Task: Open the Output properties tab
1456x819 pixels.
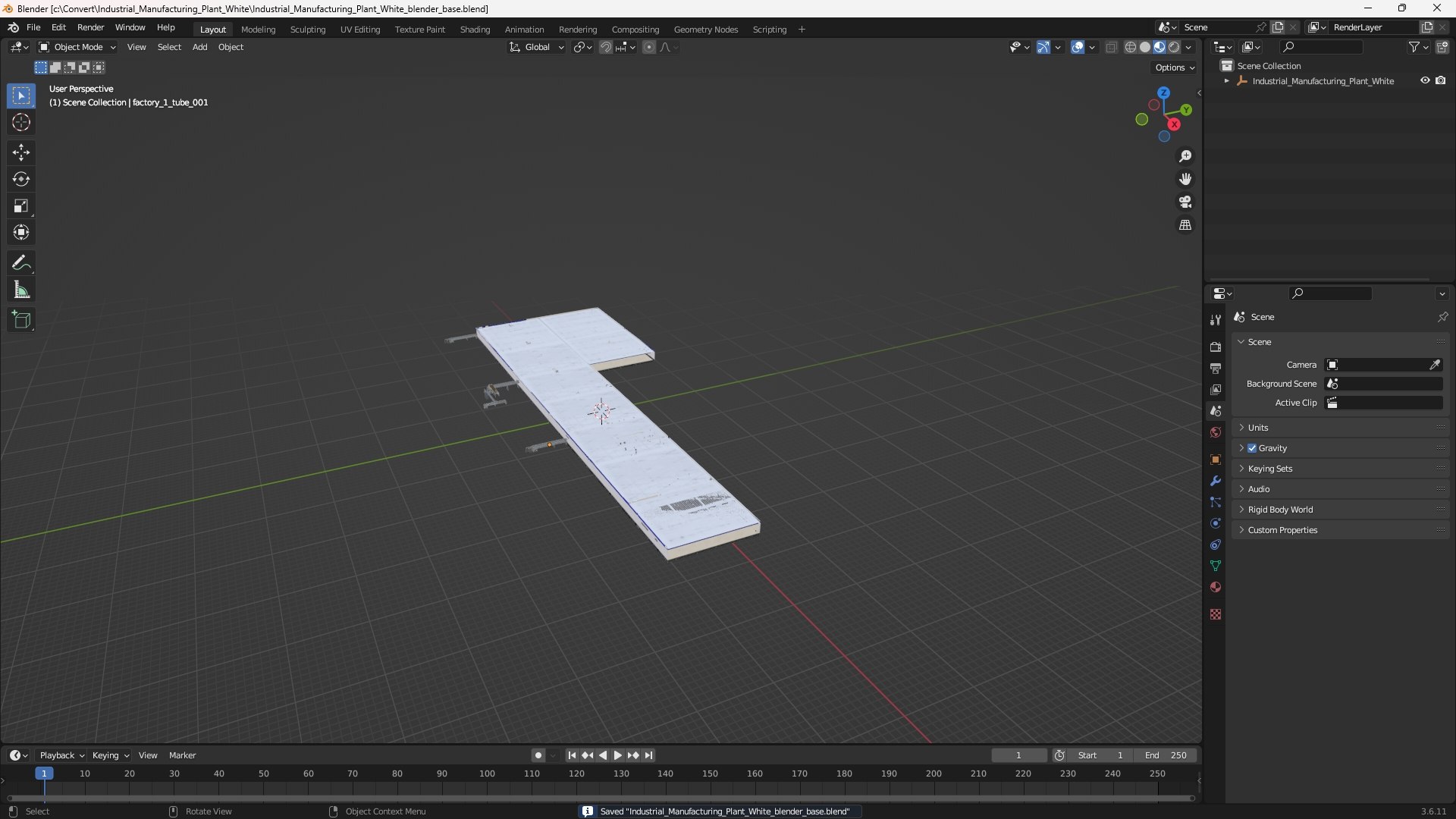Action: point(1216,368)
